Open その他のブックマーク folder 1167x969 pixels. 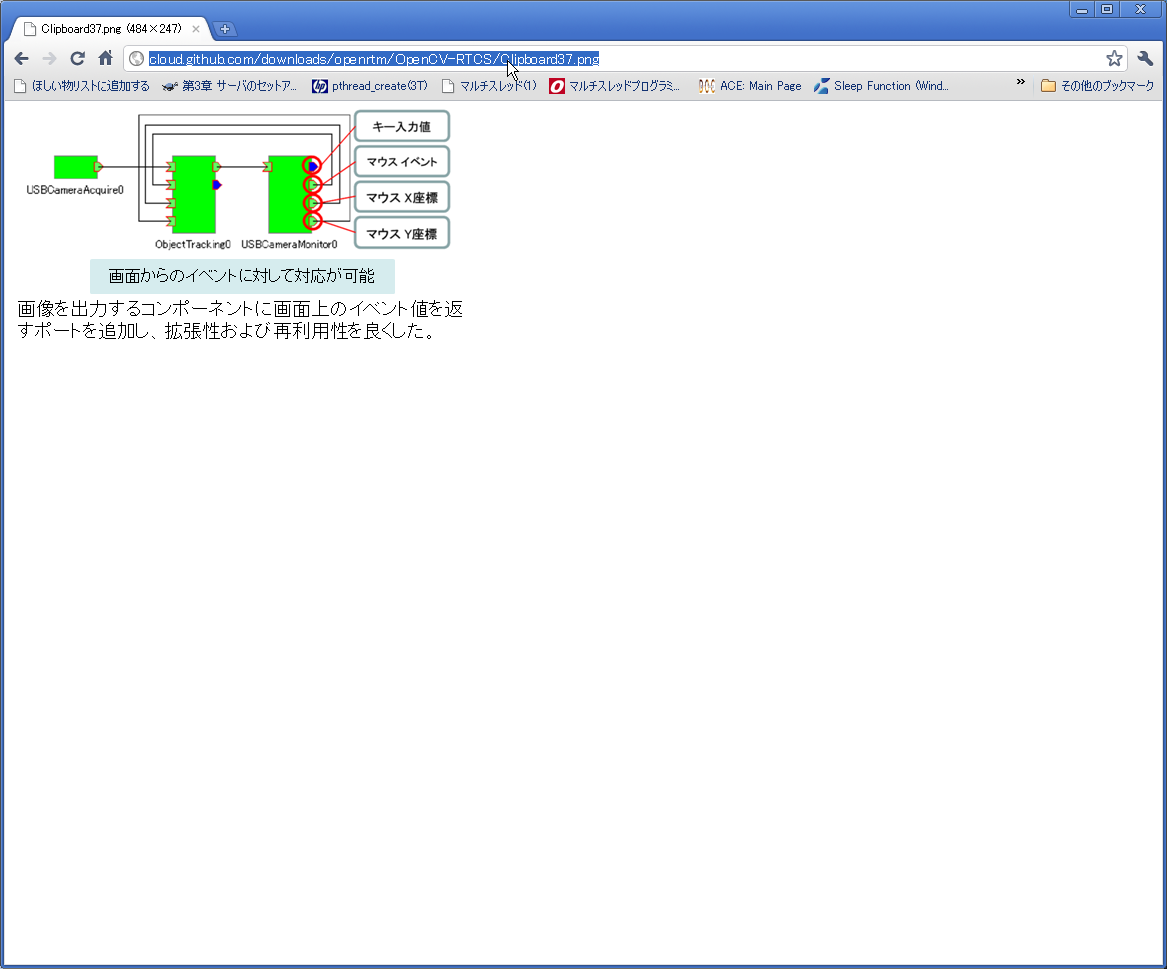pos(1097,86)
